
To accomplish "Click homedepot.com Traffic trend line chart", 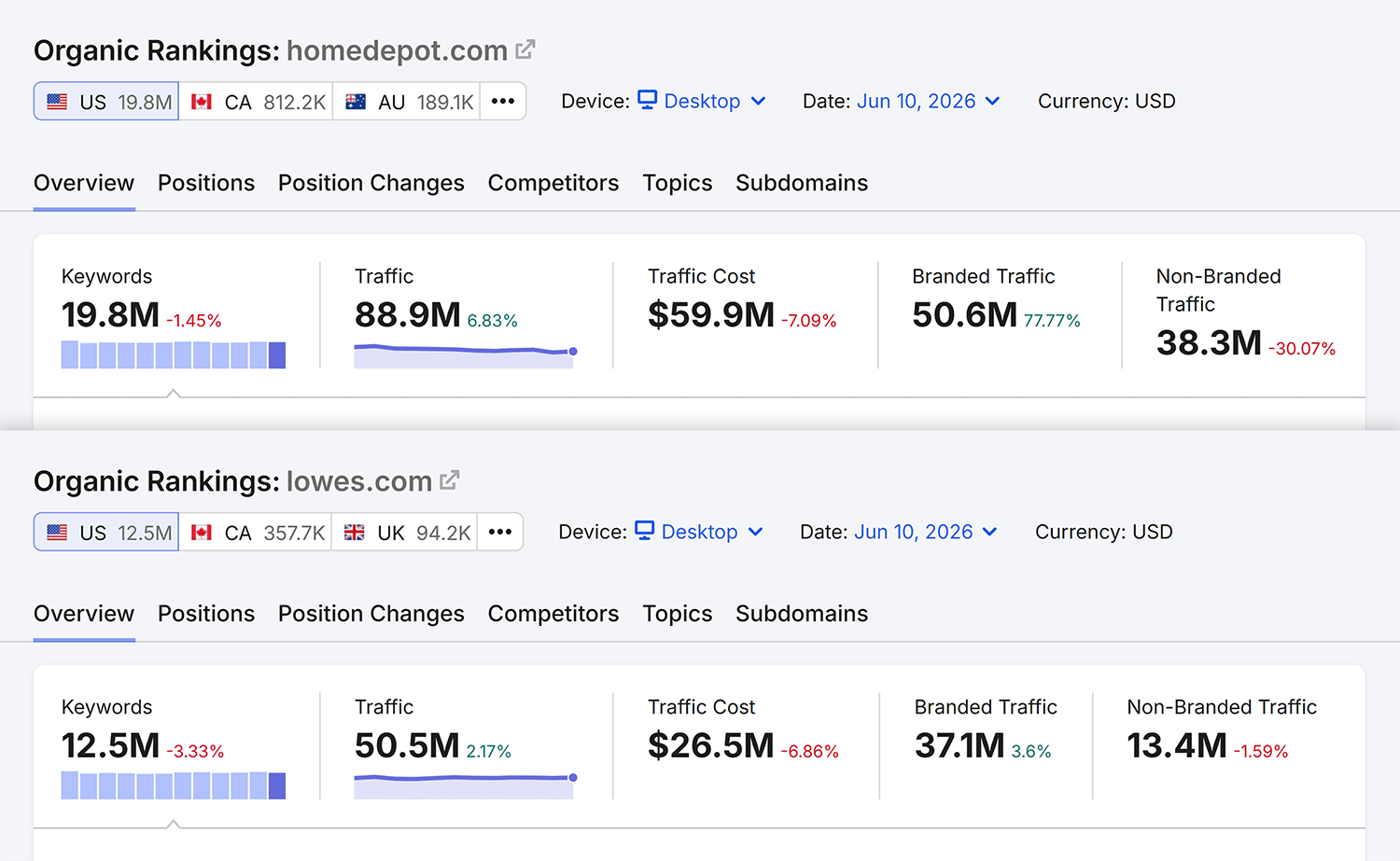I will point(466,355).
